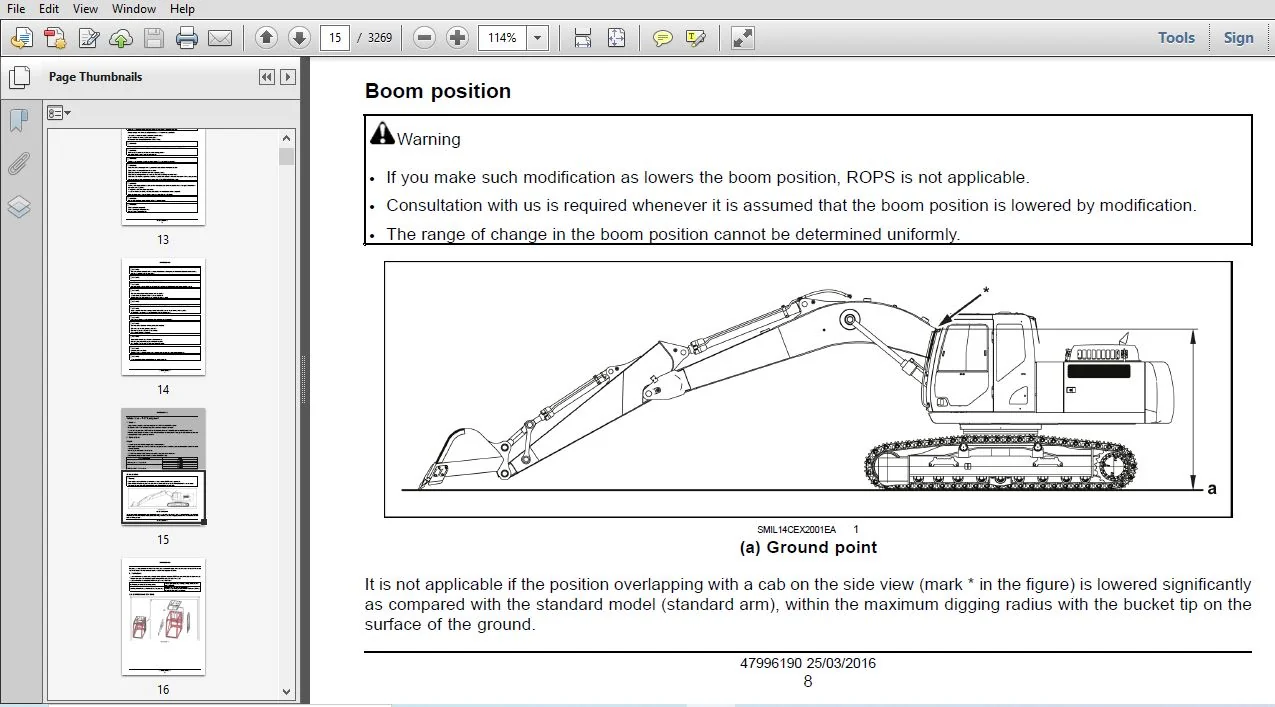Viewport: 1275px width, 707px height.
Task: Click the panel expand right-arrow button
Action: 288,77
